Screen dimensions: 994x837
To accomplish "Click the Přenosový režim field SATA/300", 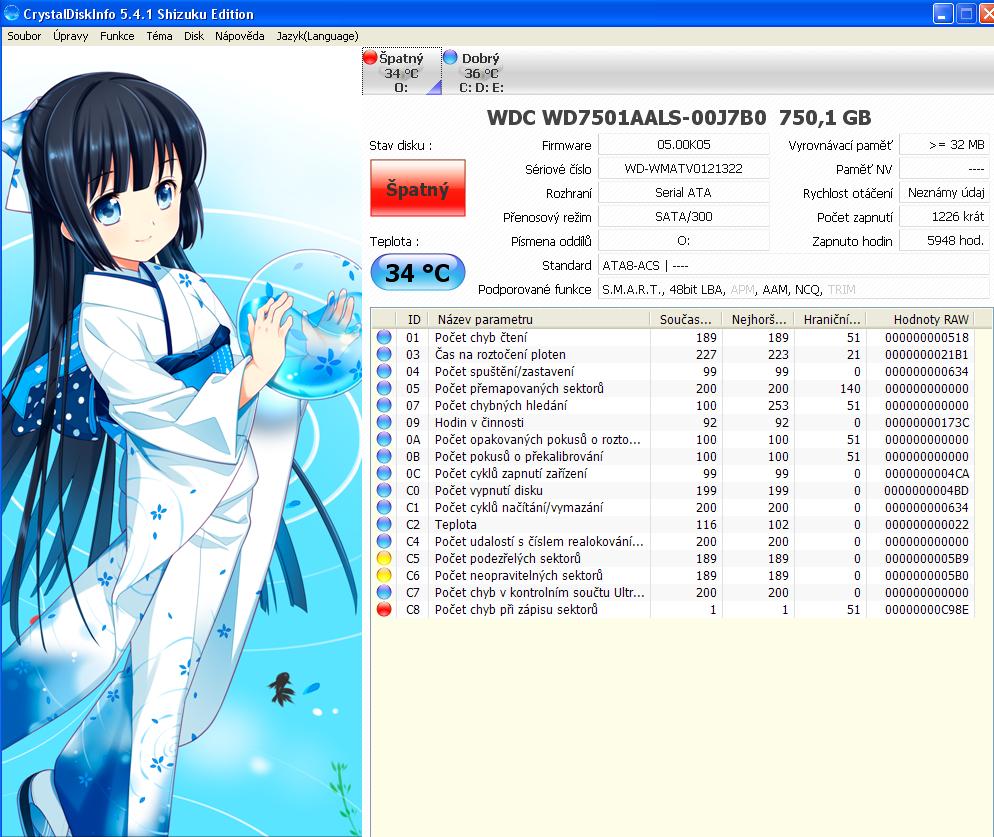I will 683,217.
